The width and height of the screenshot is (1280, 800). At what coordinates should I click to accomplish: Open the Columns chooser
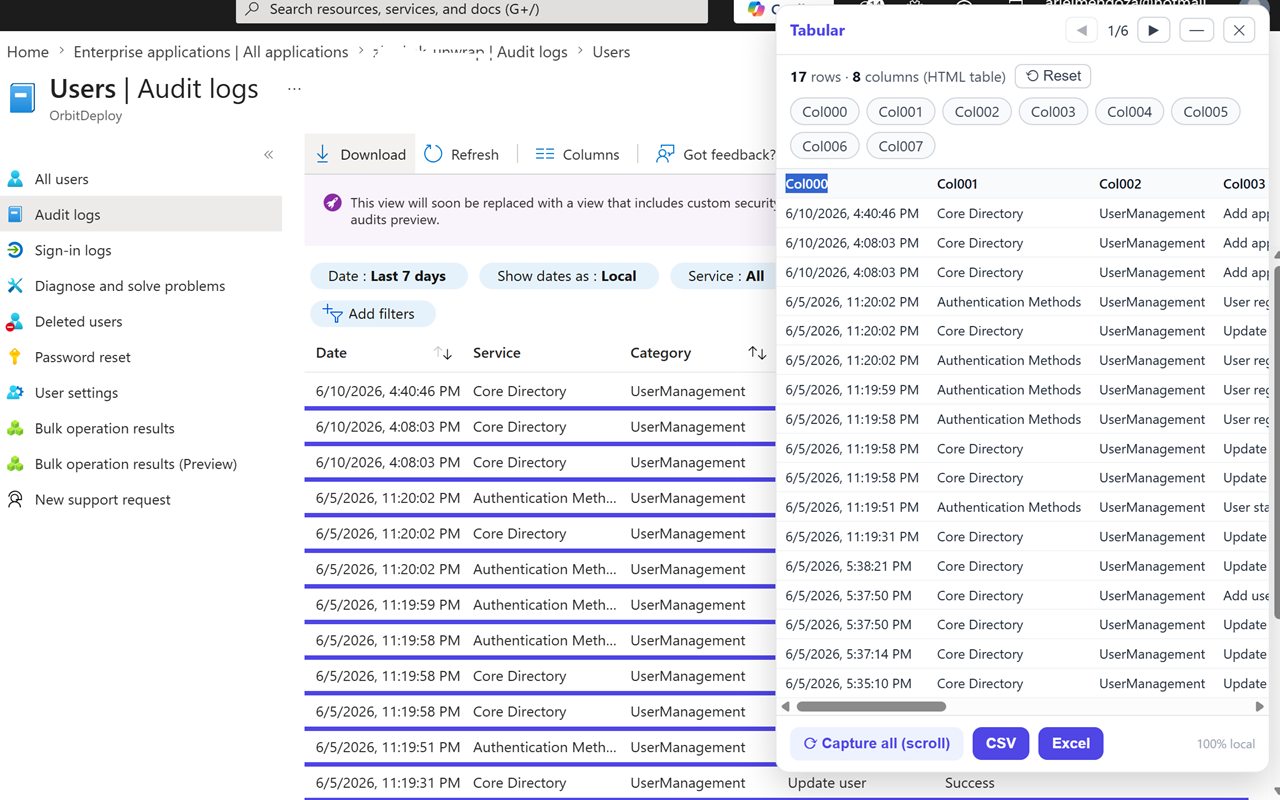(577, 154)
